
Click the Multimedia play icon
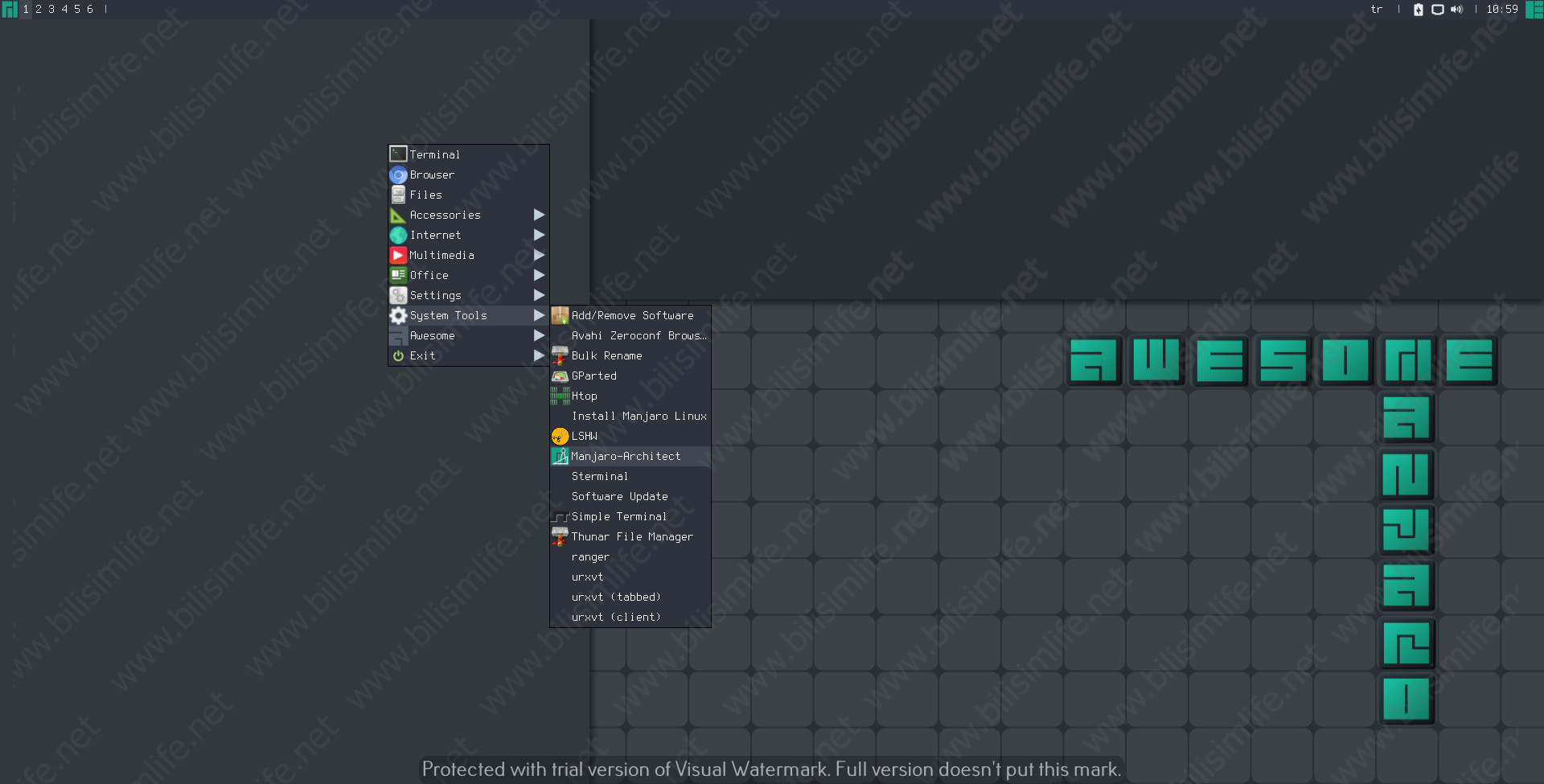coord(398,255)
